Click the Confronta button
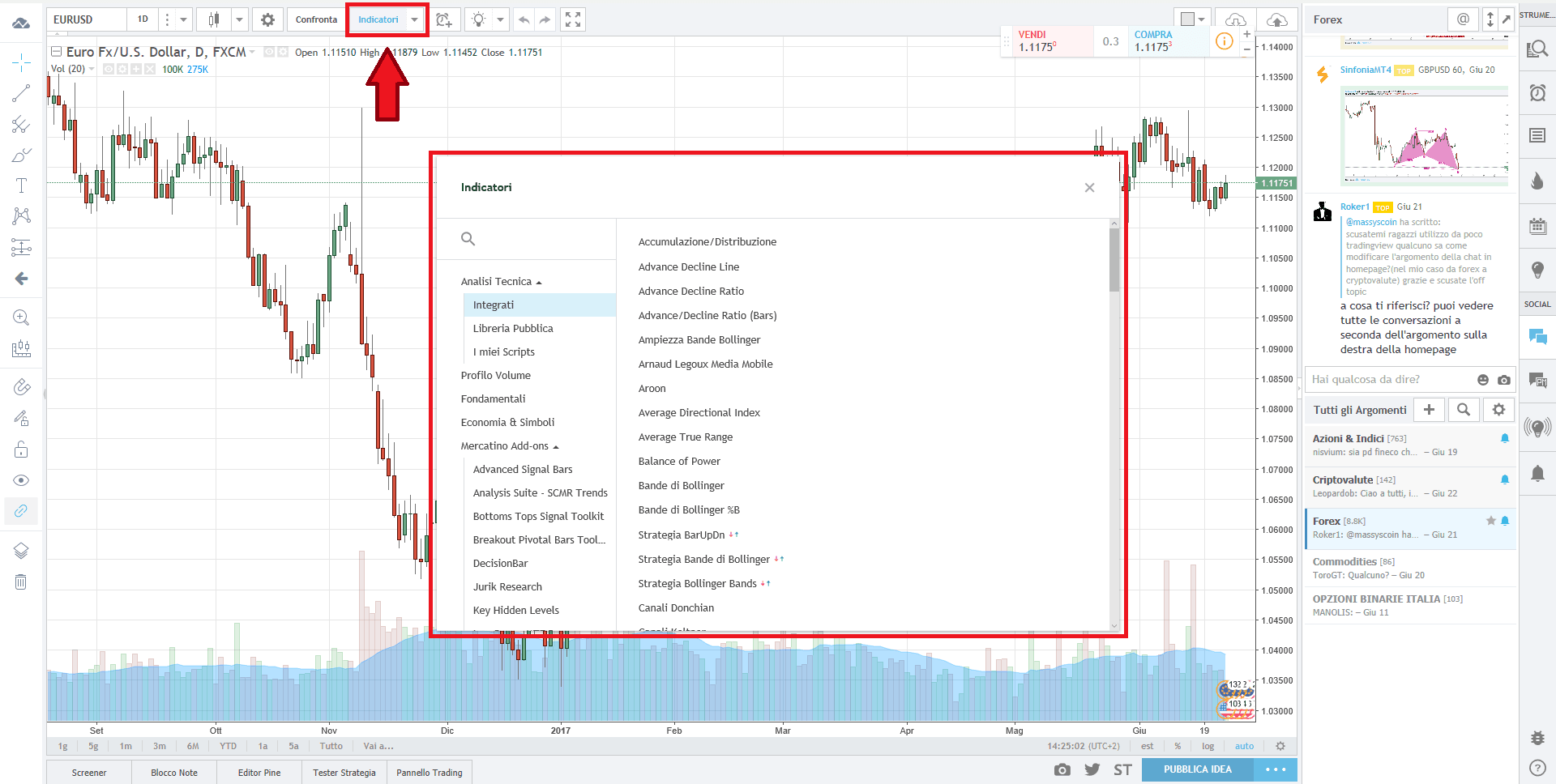Image resolution: width=1556 pixels, height=784 pixels. [x=316, y=19]
